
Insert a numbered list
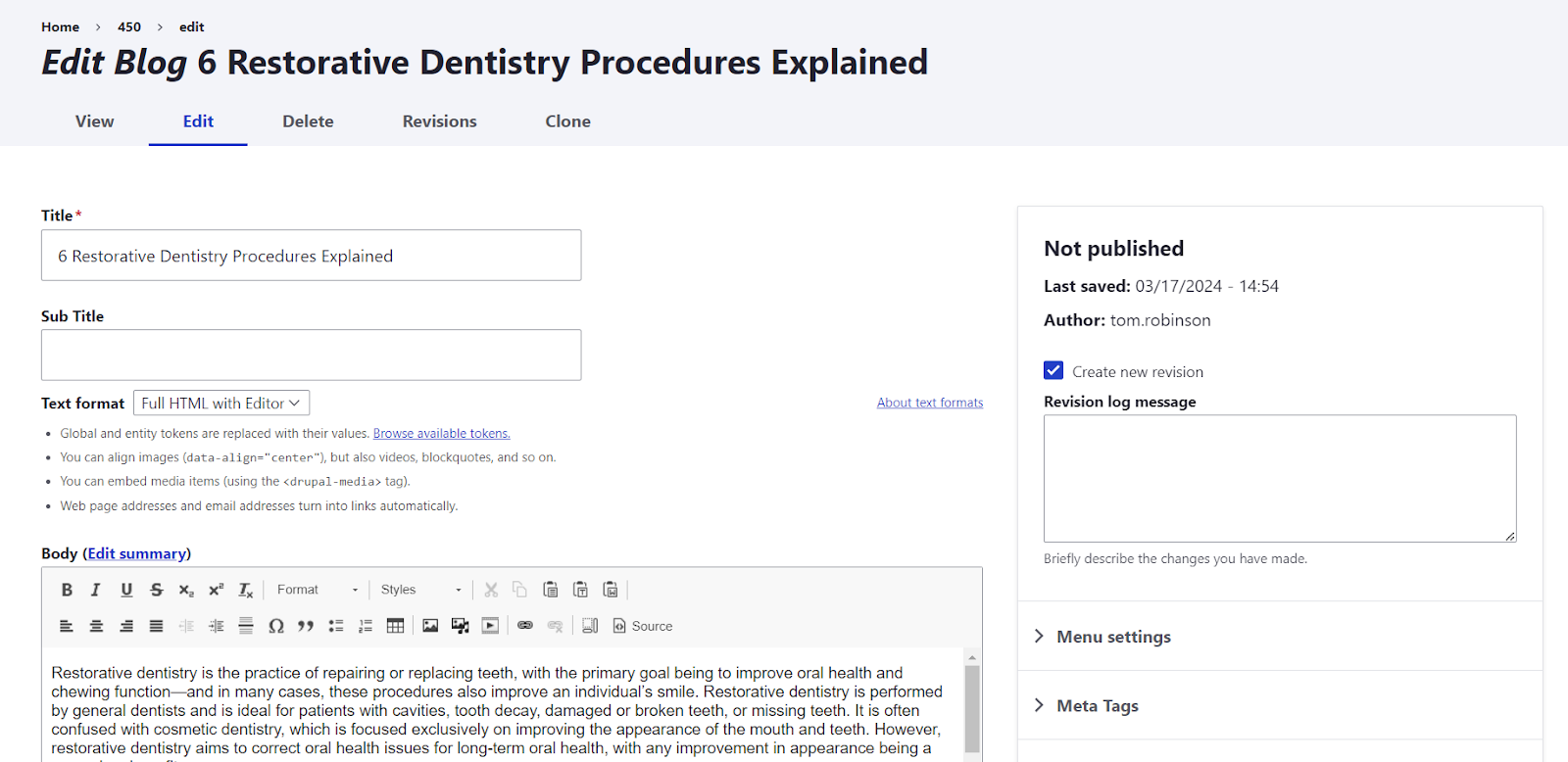(x=366, y=626)
